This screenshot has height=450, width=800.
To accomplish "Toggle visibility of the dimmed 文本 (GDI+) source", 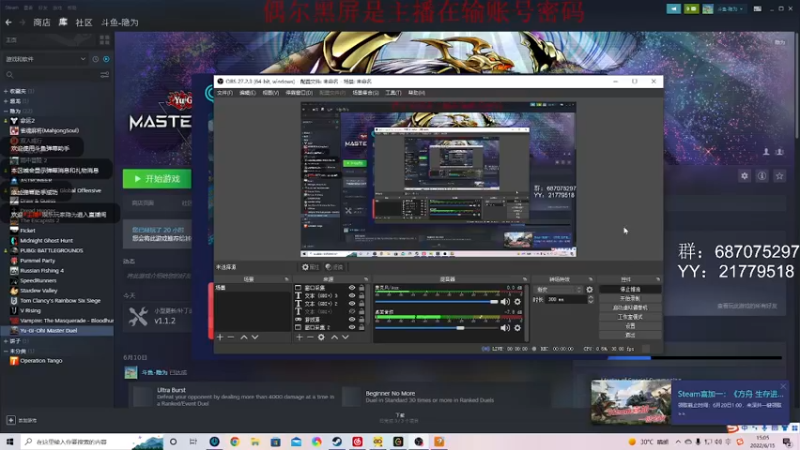I will (352, 311).
